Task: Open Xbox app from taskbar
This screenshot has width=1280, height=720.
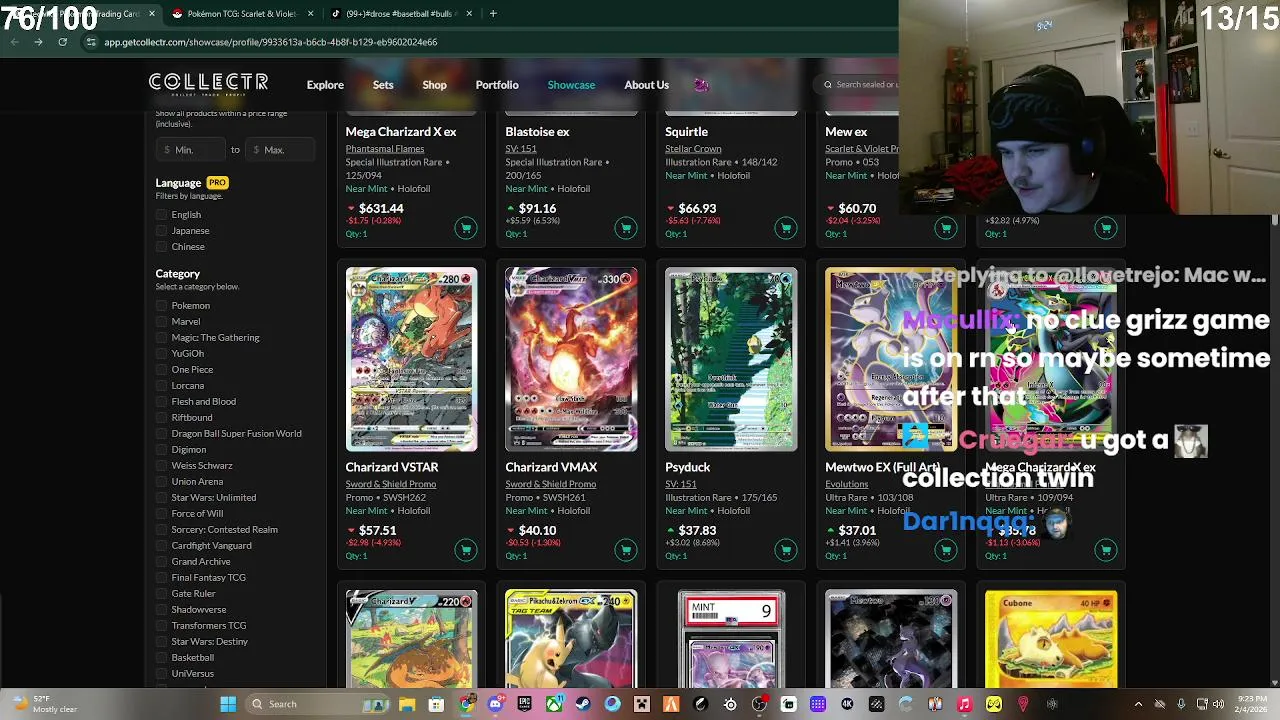Action: click(x=553, y=704)
